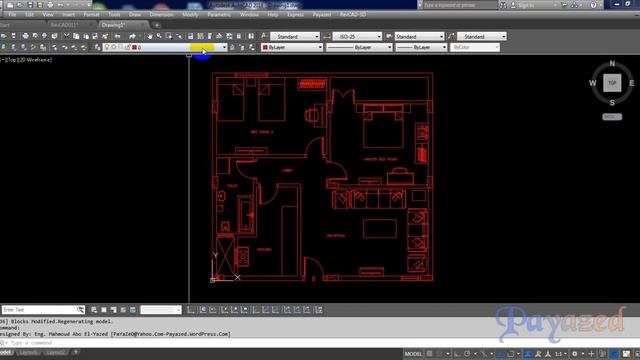Click the E compass direction on ViewCube
The width and height of the screenshot is (640, 360).
[x=631, y=83]
